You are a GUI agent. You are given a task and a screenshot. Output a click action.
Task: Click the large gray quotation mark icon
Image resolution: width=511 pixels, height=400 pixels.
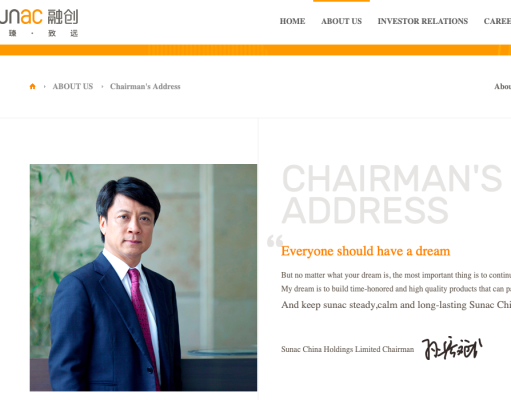tap(275, 241)
